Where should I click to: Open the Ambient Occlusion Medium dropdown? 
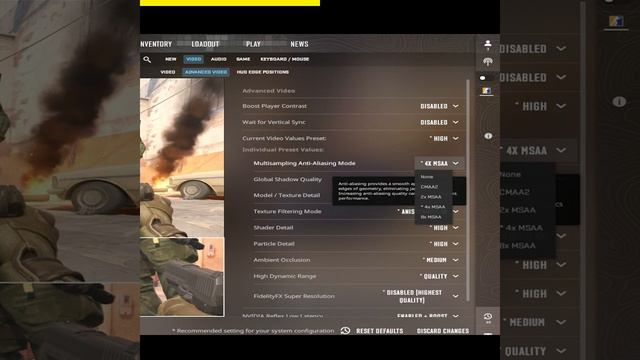(x=441, y=260)
